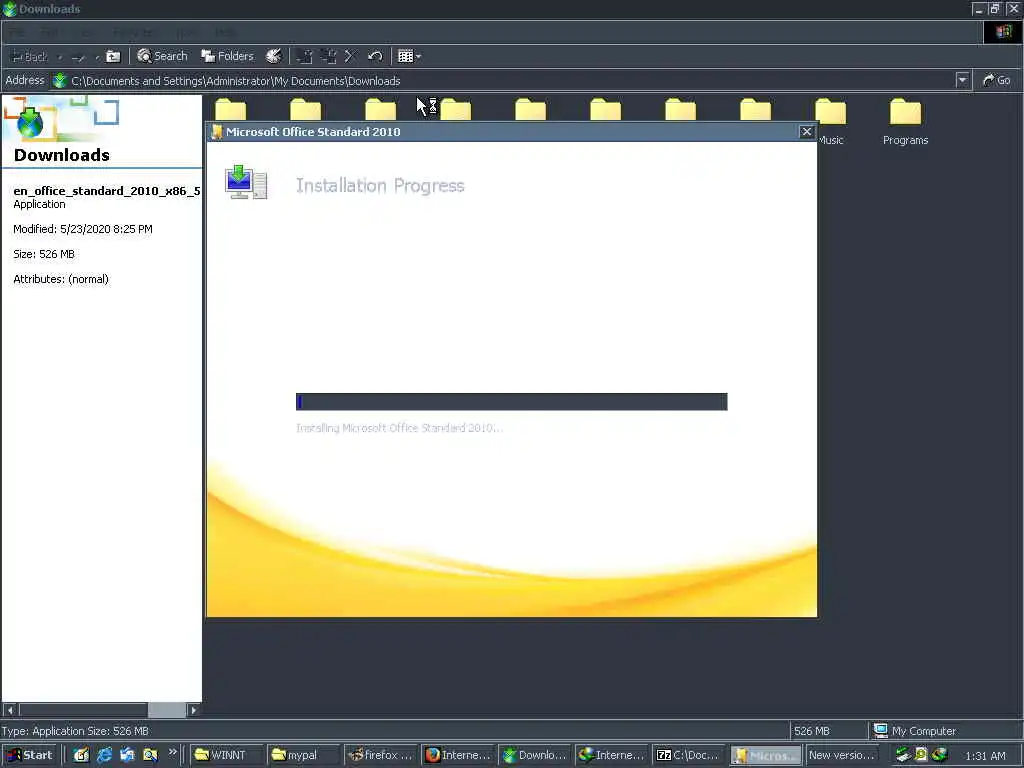
Task: Click the 'Modified: 5/23/2020 8:25 PM' text
Action: pos(83,229)
